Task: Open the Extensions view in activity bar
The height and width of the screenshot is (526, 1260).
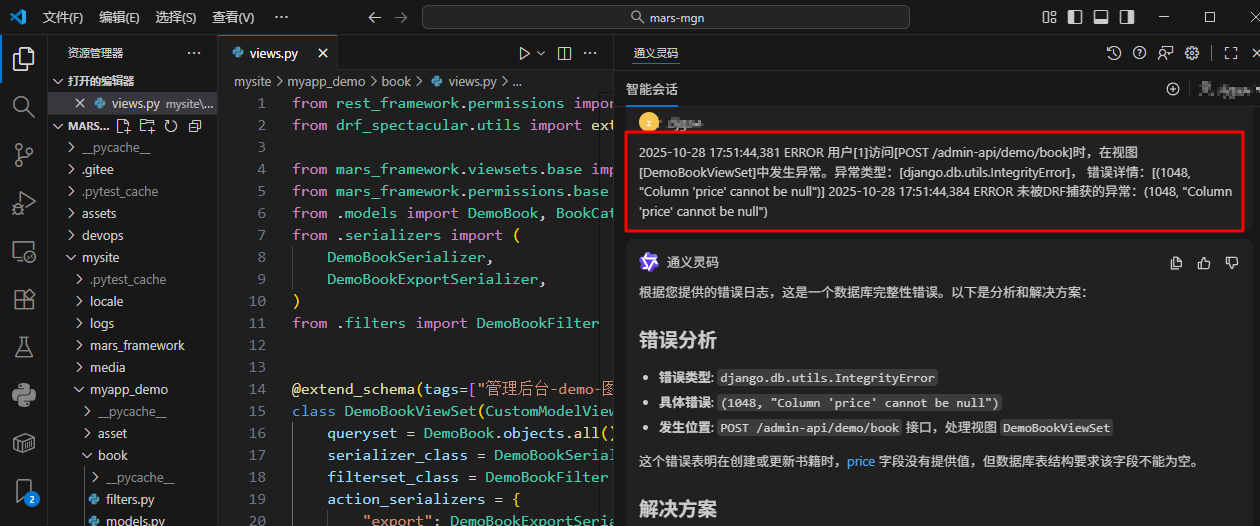Action: point(23,299)
